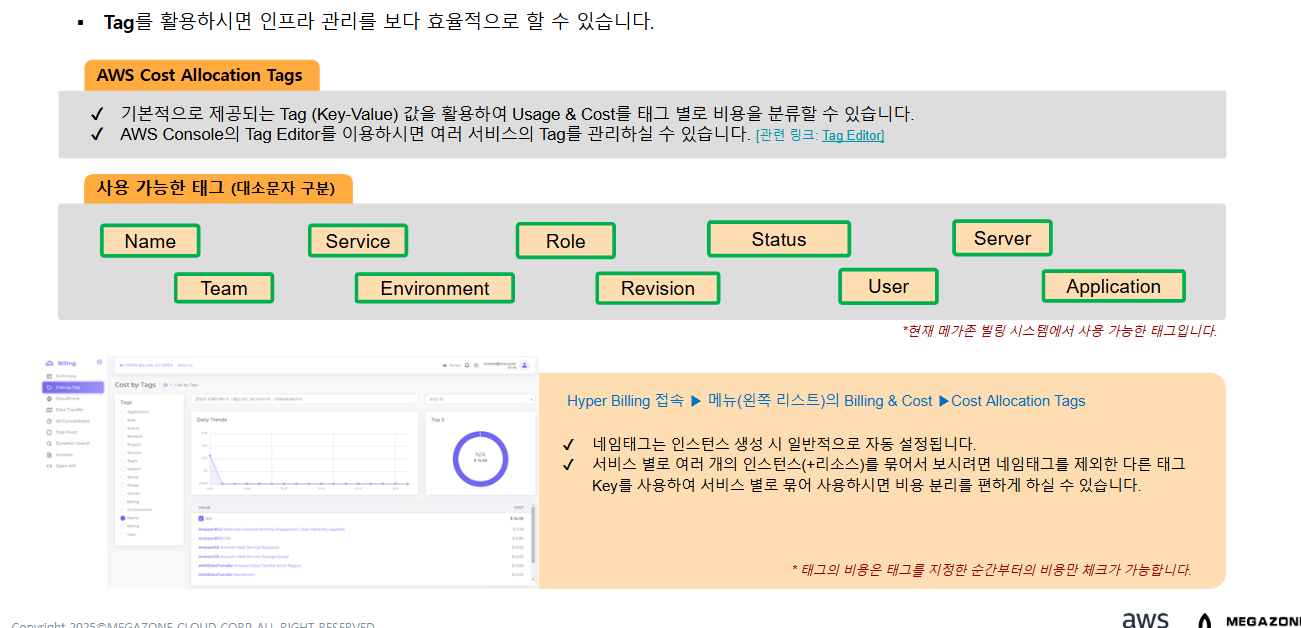Click the AWS Cost Allocation Tags heading

click(x=200, y=75)
